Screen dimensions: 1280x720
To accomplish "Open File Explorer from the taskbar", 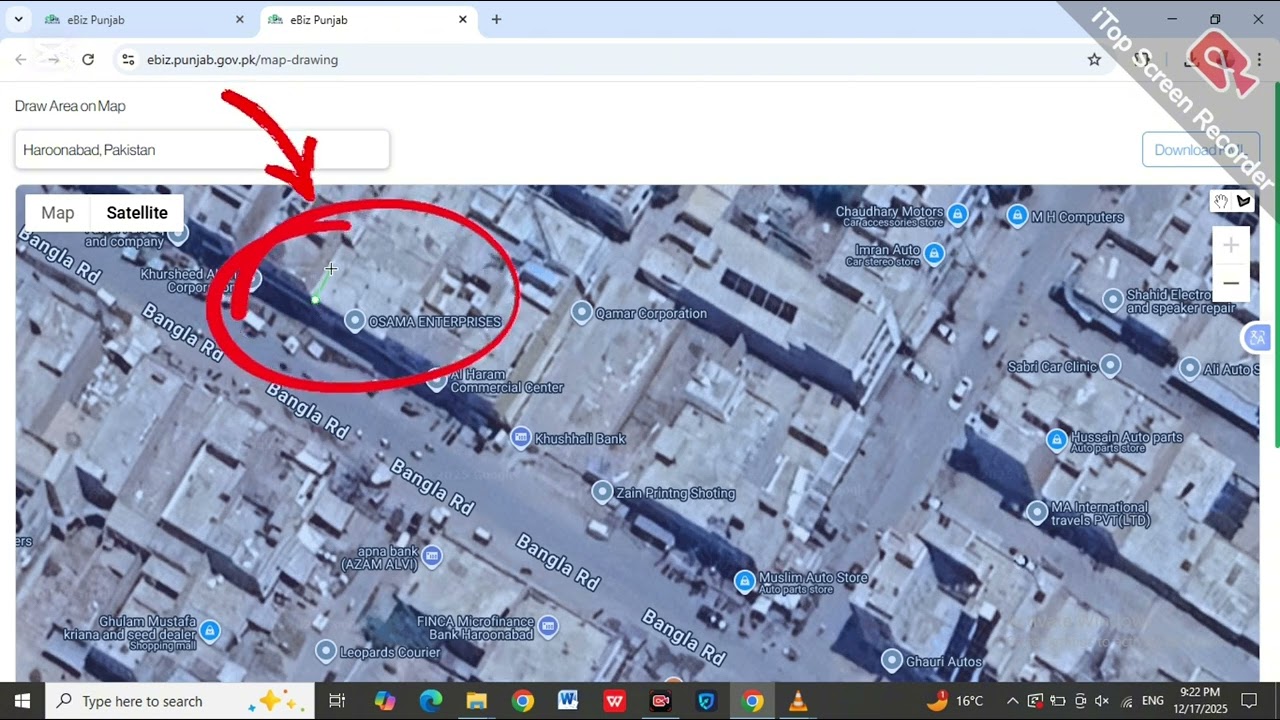I will point(477,701).
